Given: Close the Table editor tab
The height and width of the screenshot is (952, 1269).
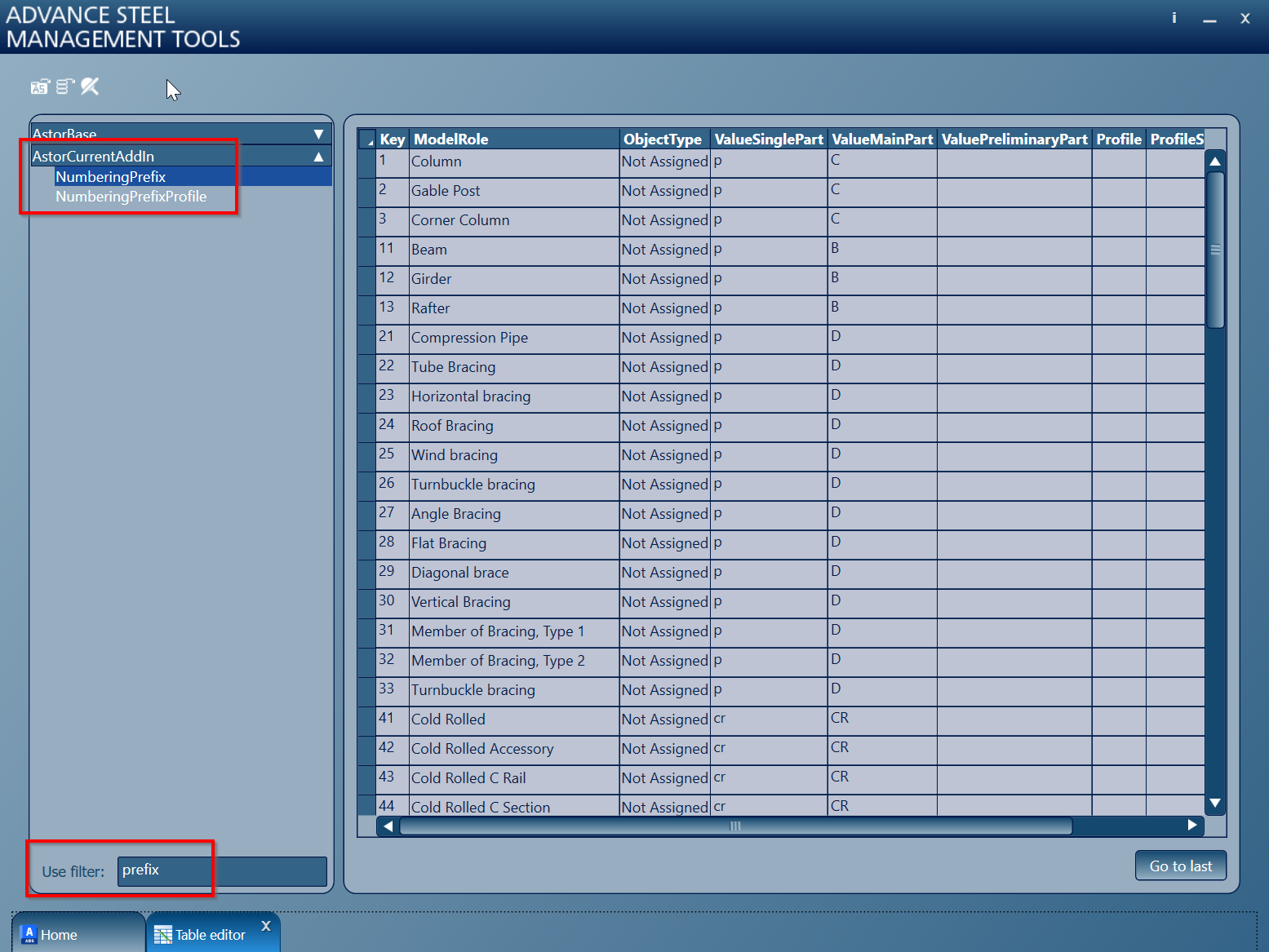Looking at the screenshot, I should pos(265,926).
